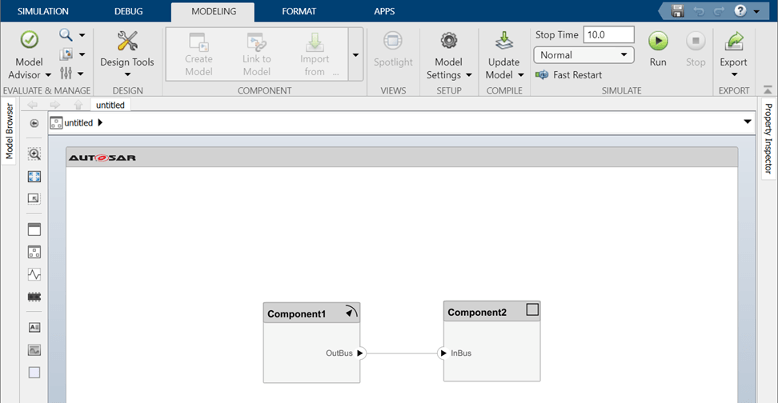Click the Area box palette icon
778x403 pixels.
point(34,373)
